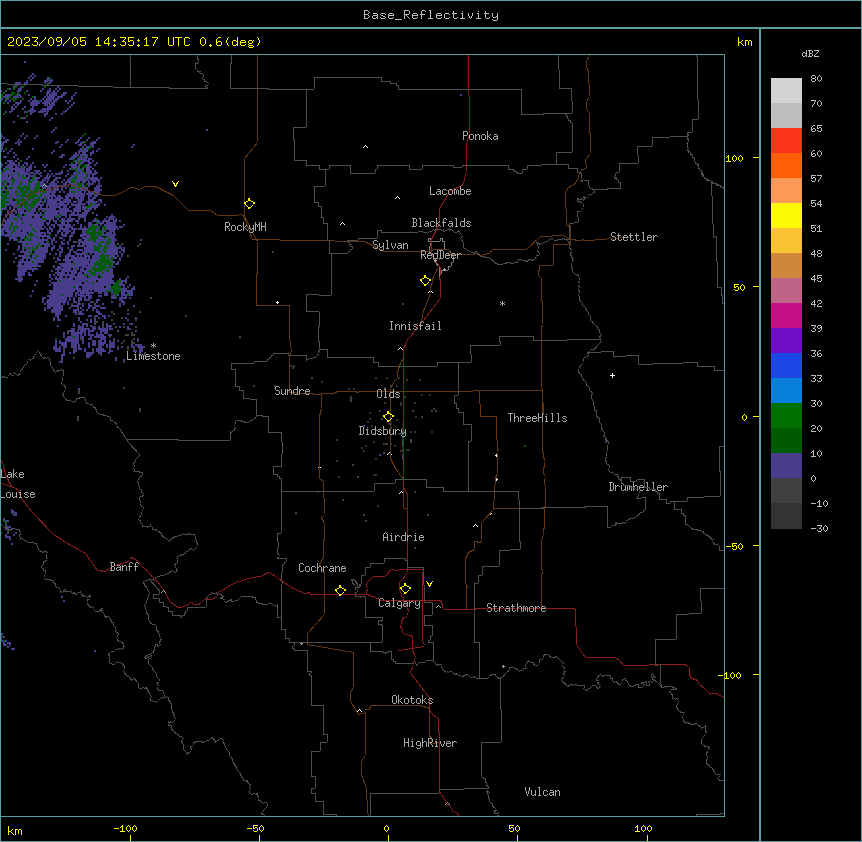862x842 pixels.
Task: Select the orange 57-60 dBZ legend swatch
Action: tap(786, 165)
